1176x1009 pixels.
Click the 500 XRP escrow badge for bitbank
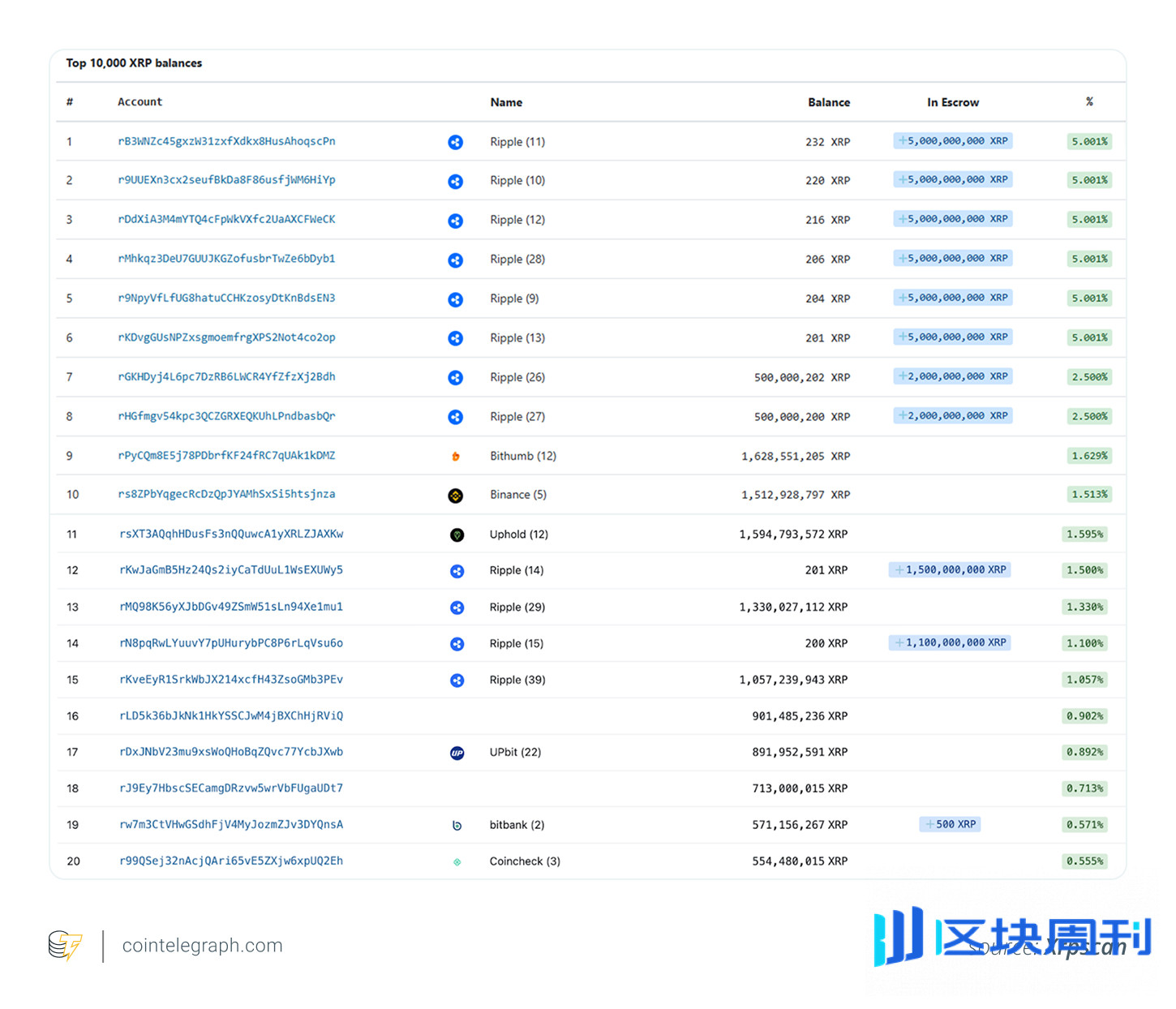click(951, 824)
